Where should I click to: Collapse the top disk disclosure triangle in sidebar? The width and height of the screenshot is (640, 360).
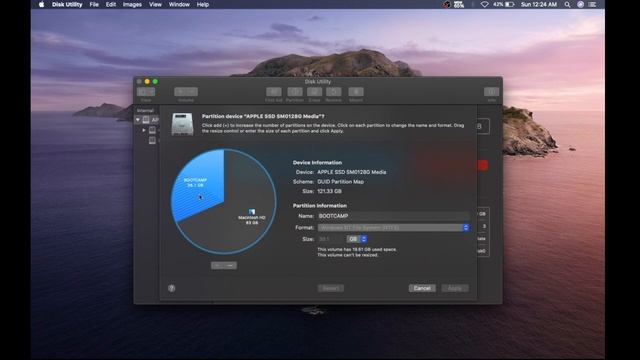(138, 120)
